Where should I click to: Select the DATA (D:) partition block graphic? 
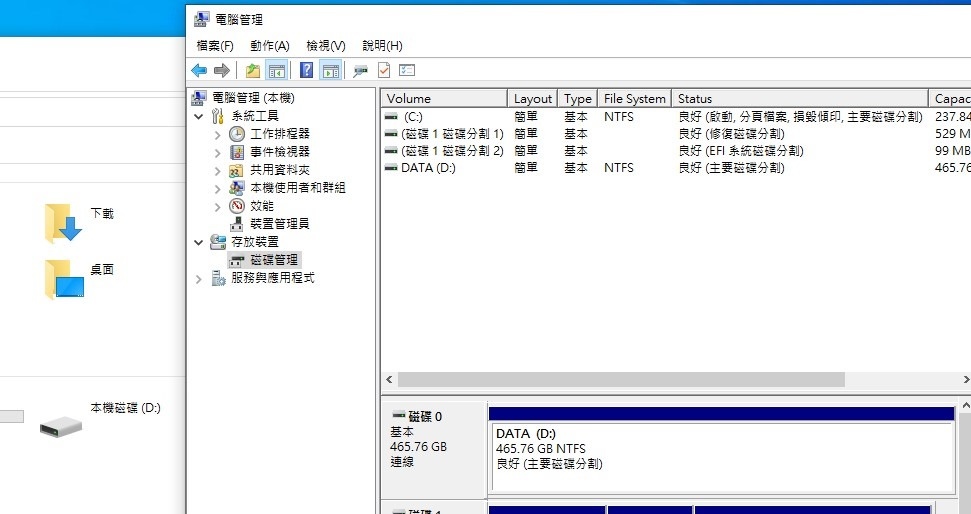tap(721, 450)
